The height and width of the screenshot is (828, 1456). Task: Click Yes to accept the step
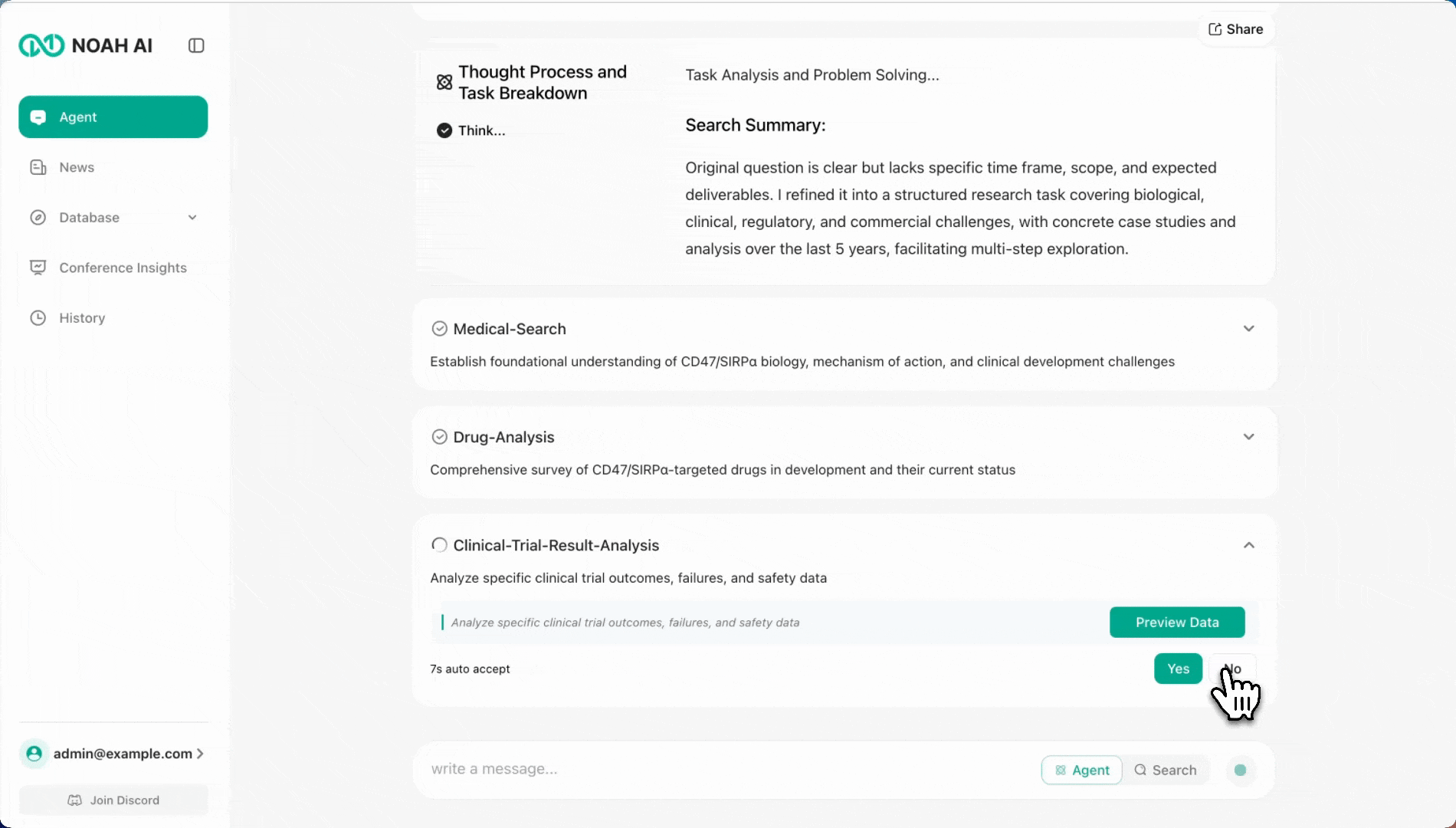tap(1178, 669)
